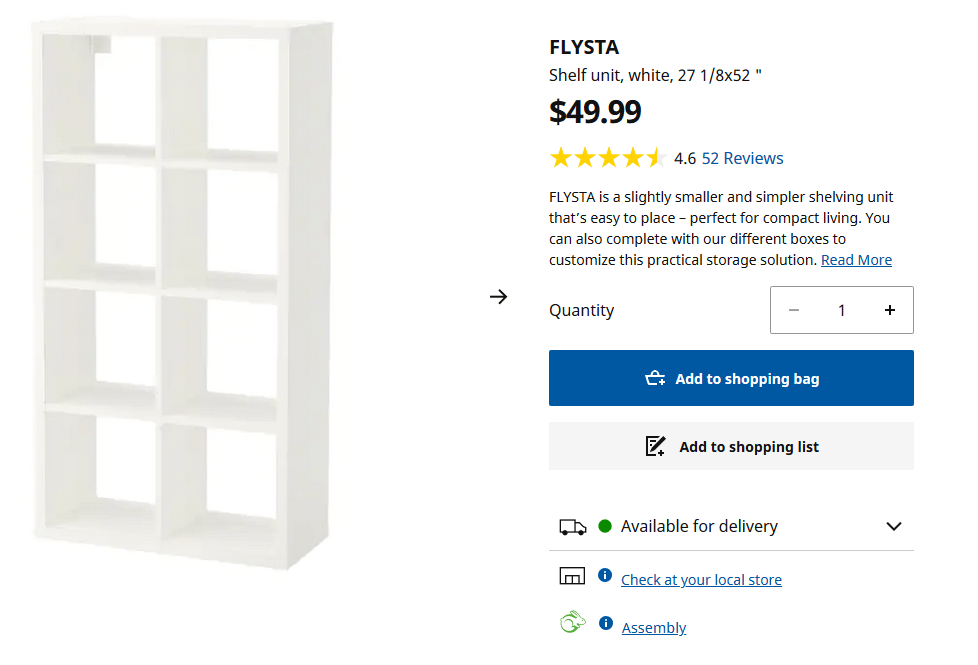Increase quantity with the plus button

(889, 310)
